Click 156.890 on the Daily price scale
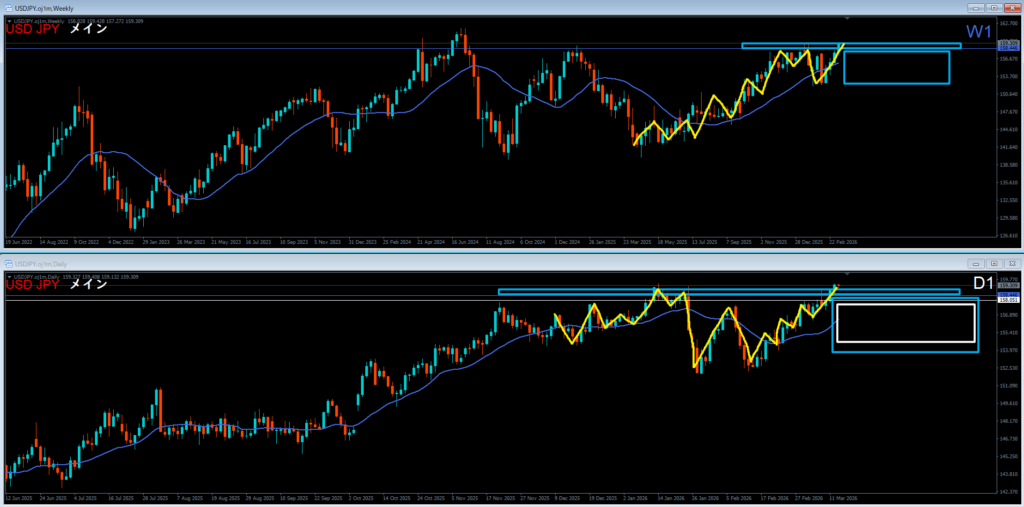 1008,315
